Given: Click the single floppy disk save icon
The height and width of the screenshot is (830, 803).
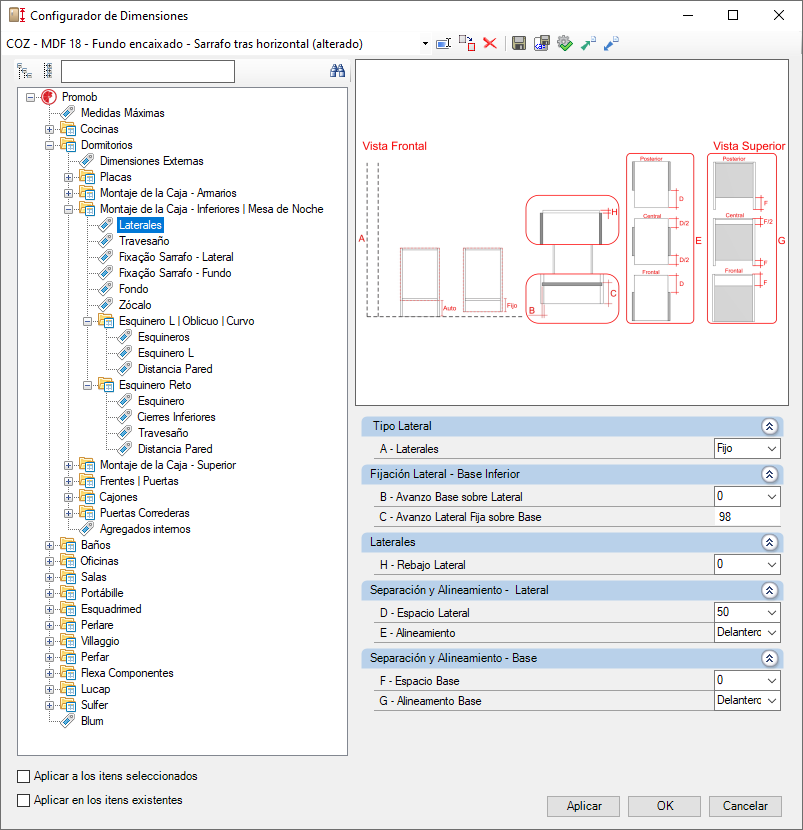Looking at the screenshot, I should (519, 43).
